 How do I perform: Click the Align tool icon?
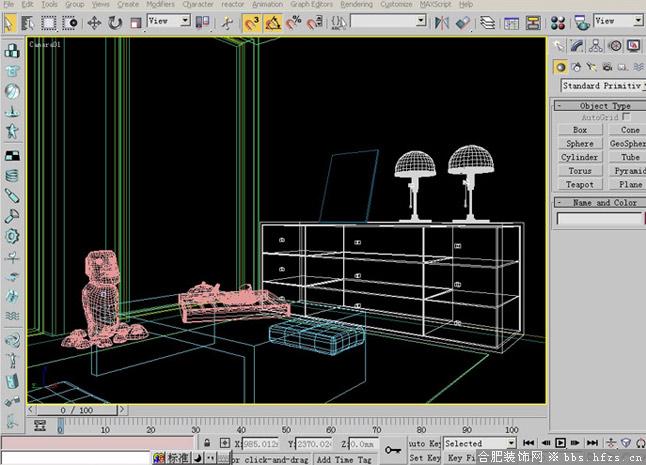click(463, 23)
